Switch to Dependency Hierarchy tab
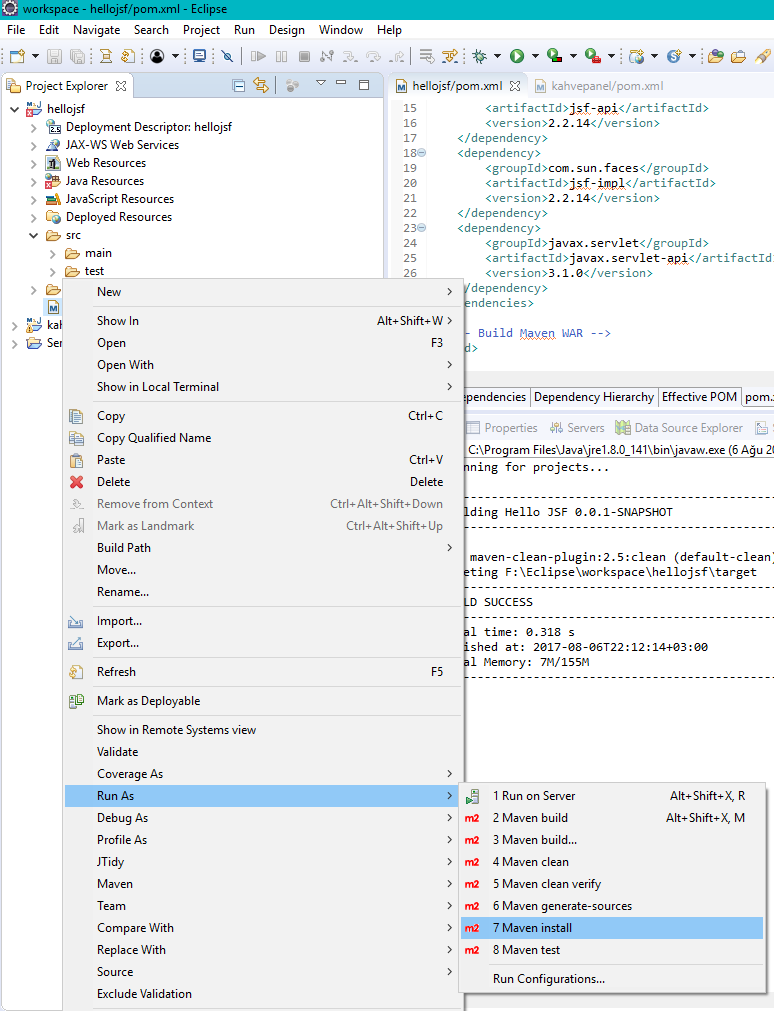 [594, 397]
